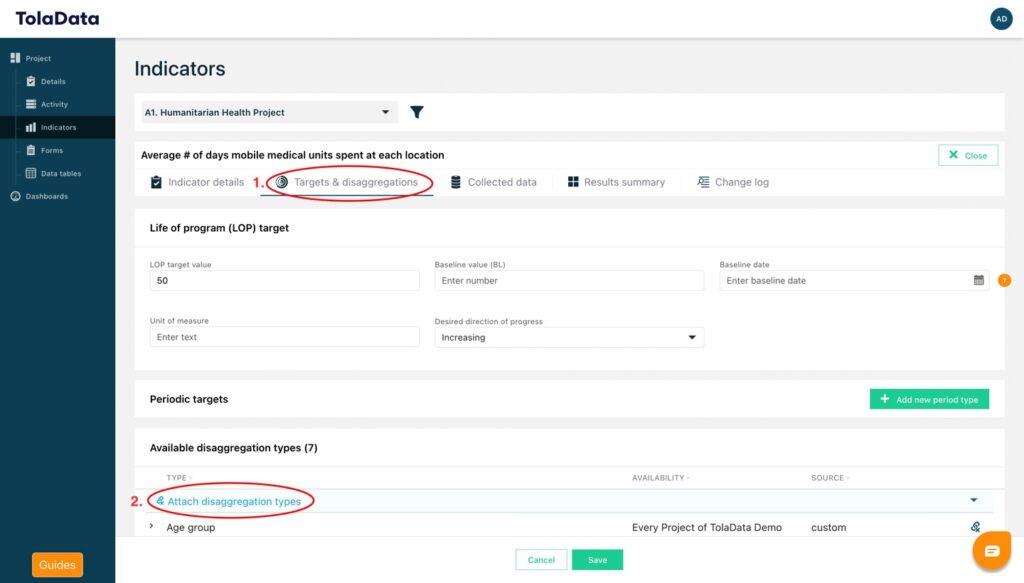Open the chat support bubble

point(991,551)
